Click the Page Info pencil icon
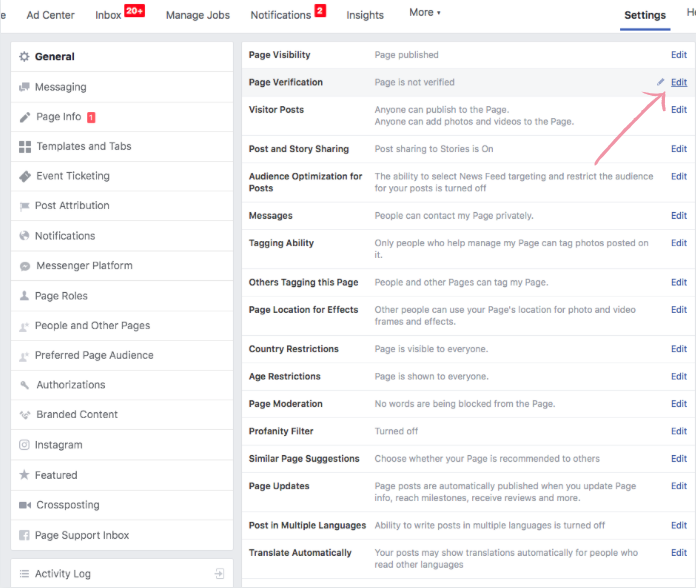The height and width of the screenshot is (588, 696). (25, 117)
